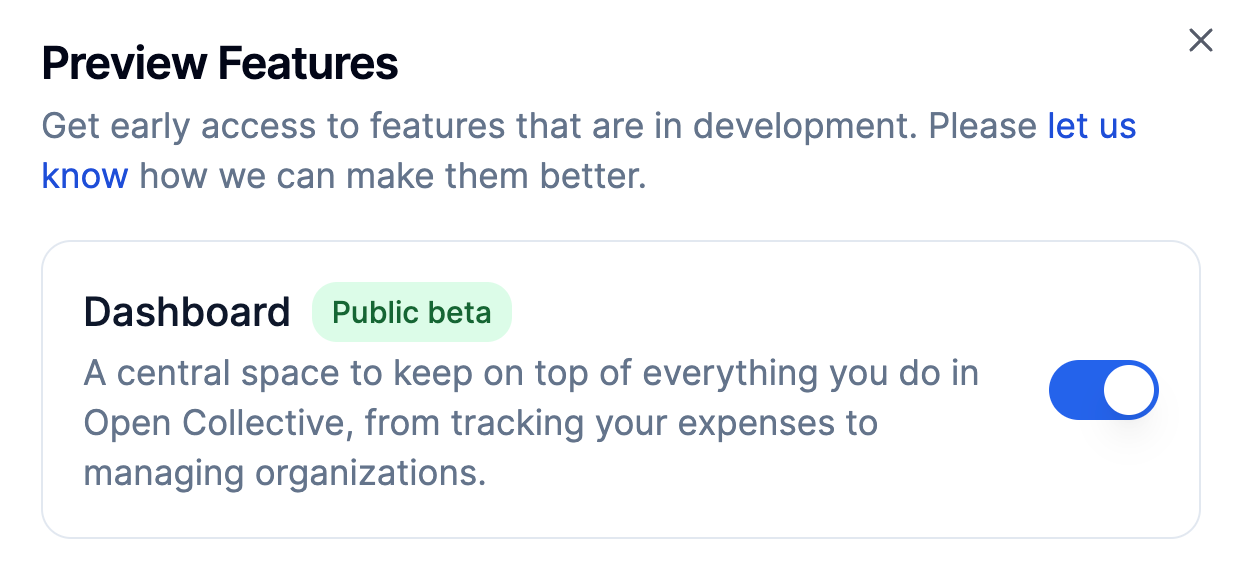This screenshot has height=576, width=1244.
Task: Click the word 'Features' in the heading
Action: (x=308, y=64)
